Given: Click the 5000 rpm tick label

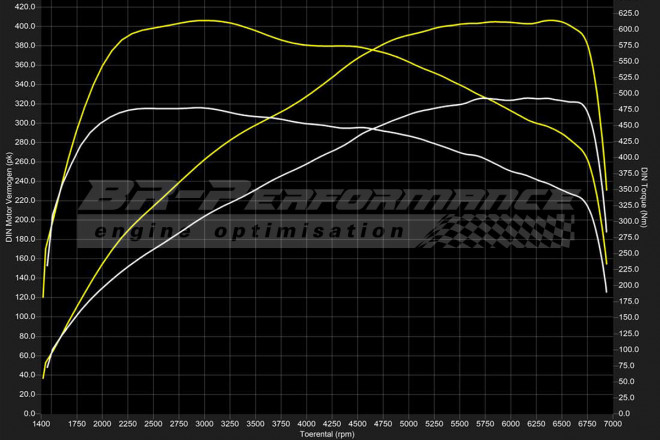Looking at the screenshot, I should 409,424.
